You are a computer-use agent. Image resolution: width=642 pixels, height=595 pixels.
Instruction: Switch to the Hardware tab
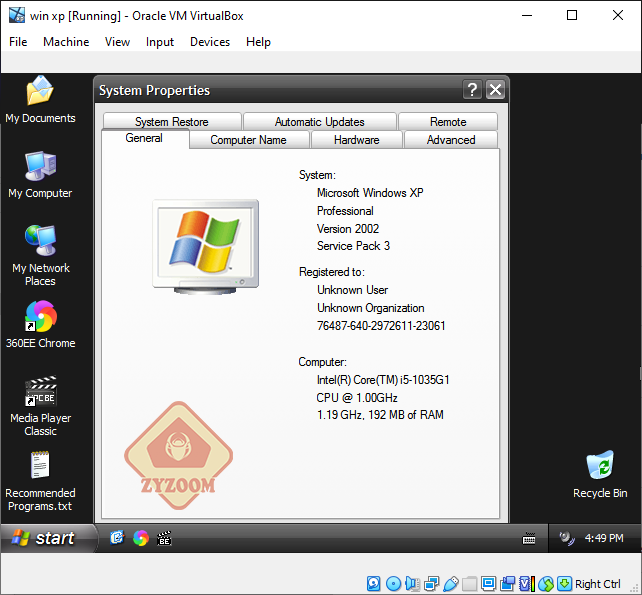357,140
